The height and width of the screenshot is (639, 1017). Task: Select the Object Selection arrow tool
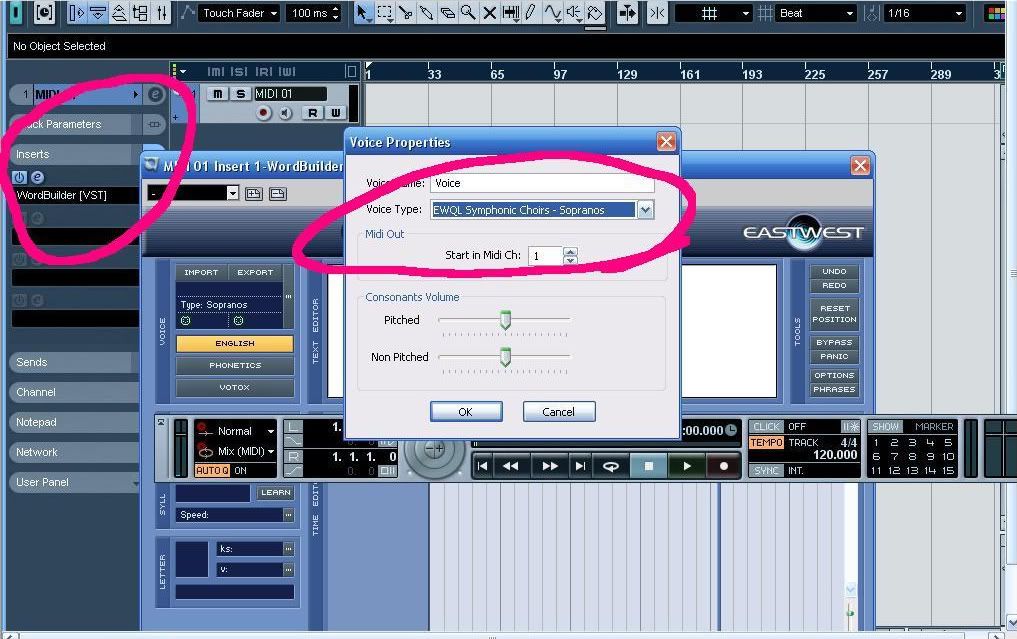tap(364, 13)
